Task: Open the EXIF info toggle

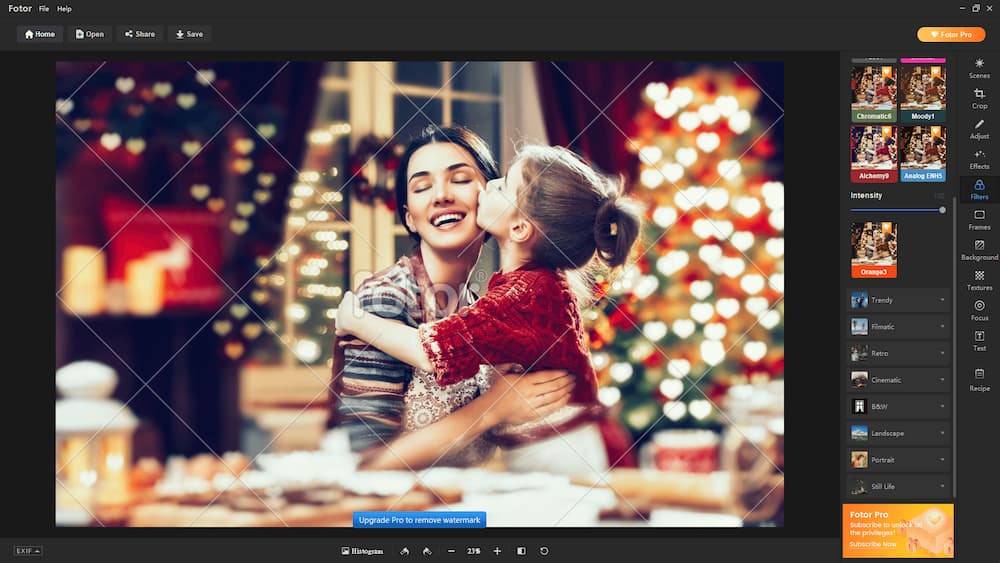Action: coord(28,551)
